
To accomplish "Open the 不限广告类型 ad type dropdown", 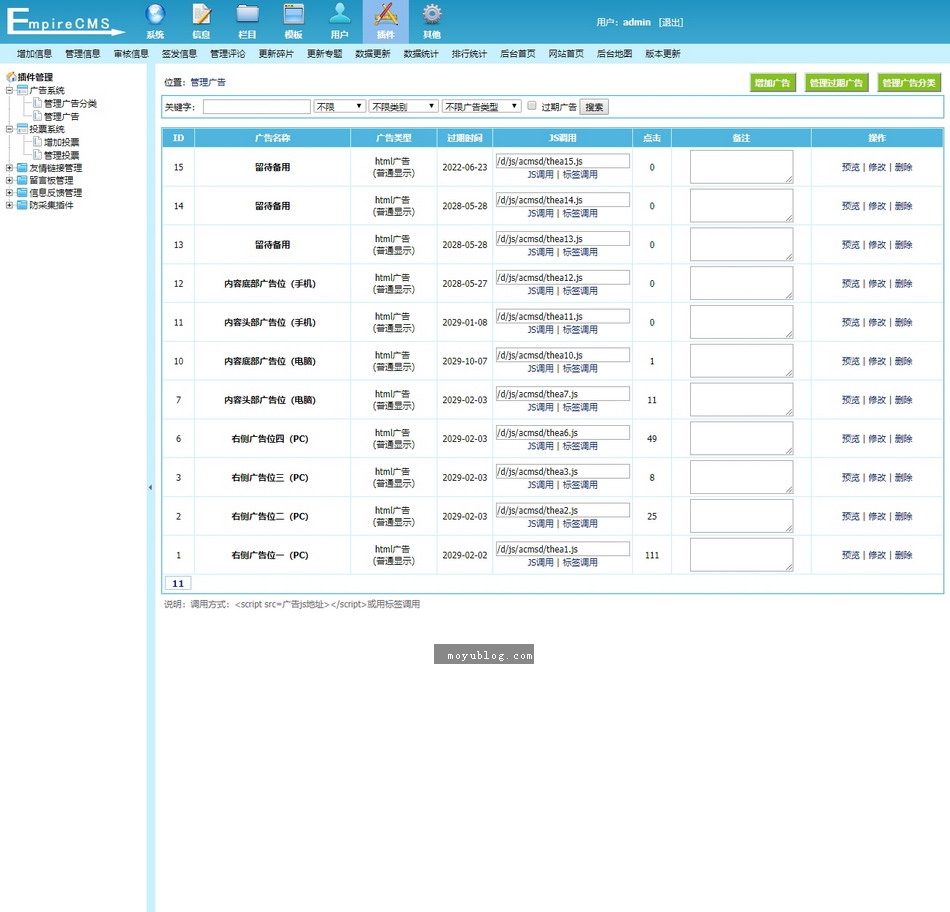I will click(x=482, y=107).
